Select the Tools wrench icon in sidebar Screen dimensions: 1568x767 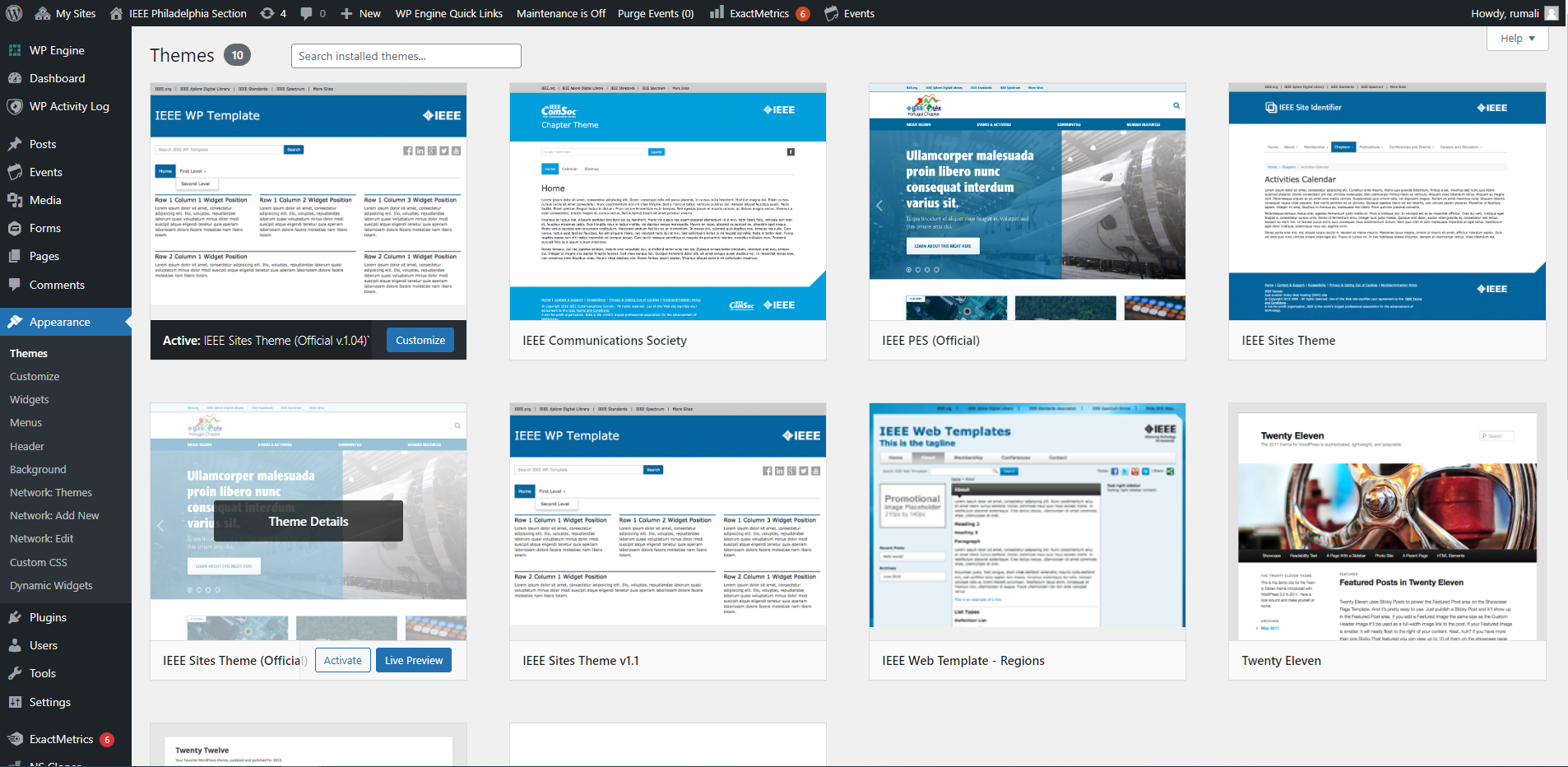tap(16, 672)
